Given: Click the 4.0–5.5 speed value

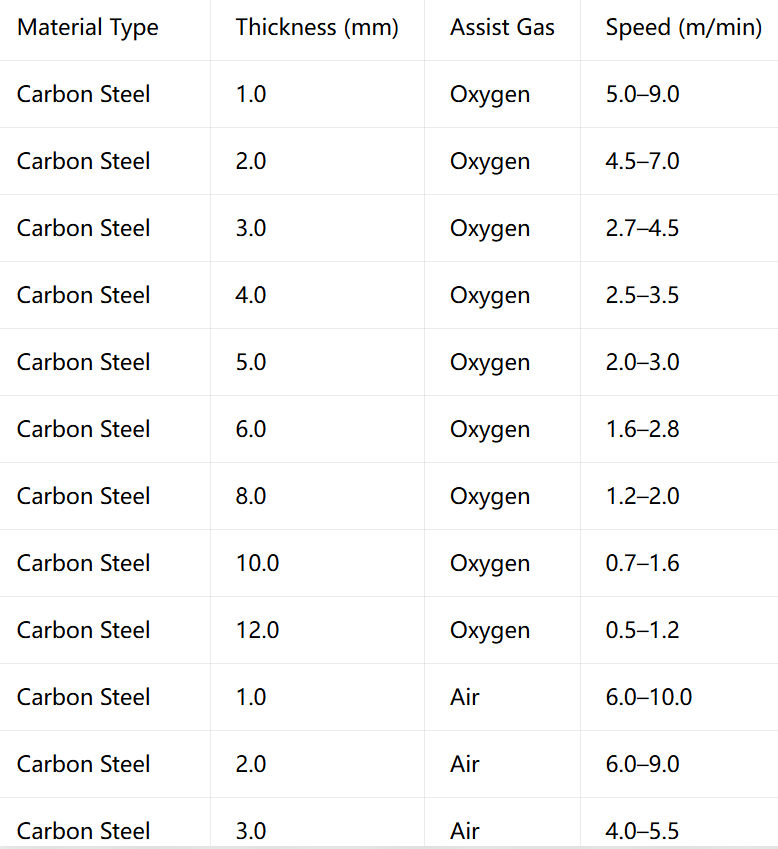Looking at the screenshot, I should (642, 831).
